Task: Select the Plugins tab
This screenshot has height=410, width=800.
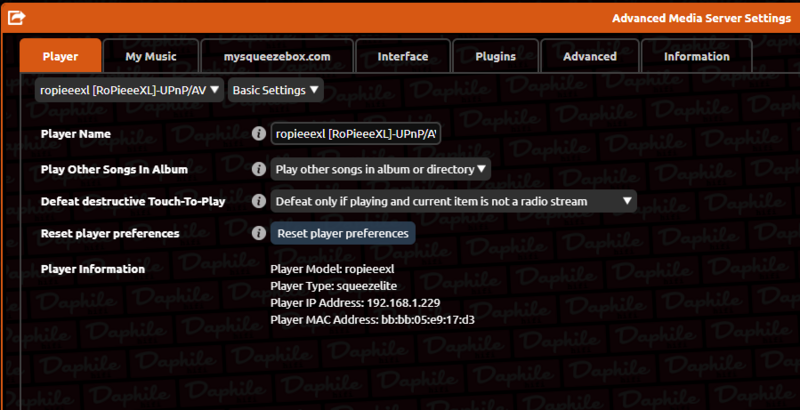Action: pos(494,56)
